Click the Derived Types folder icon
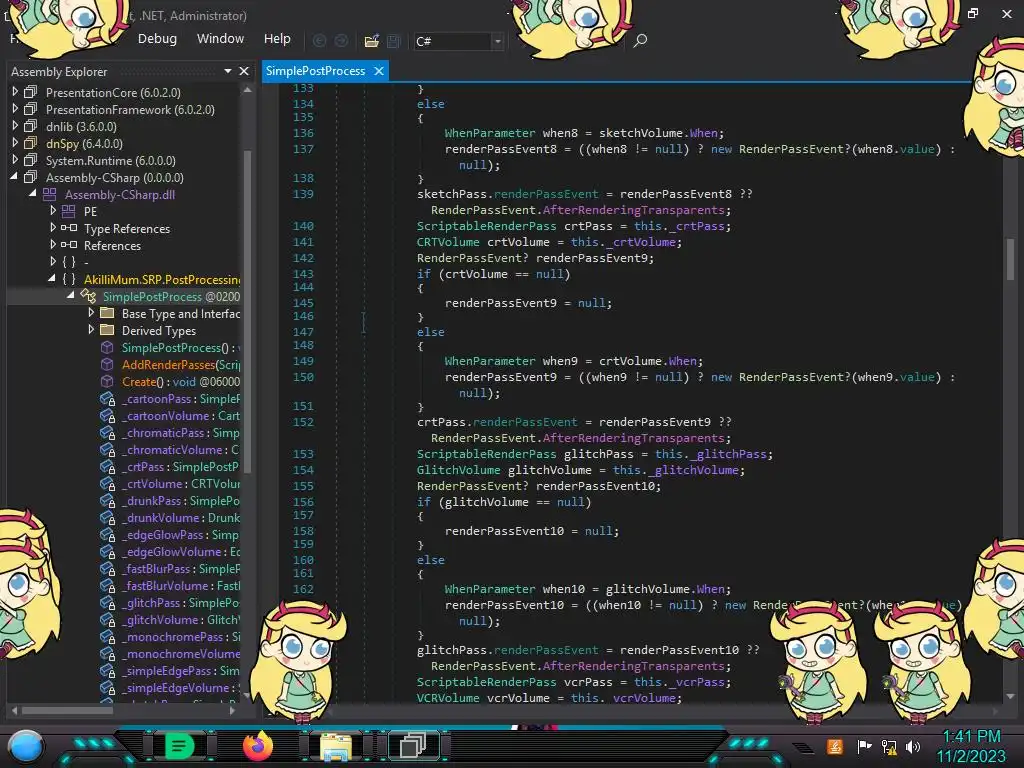 [x=107, y=330]
